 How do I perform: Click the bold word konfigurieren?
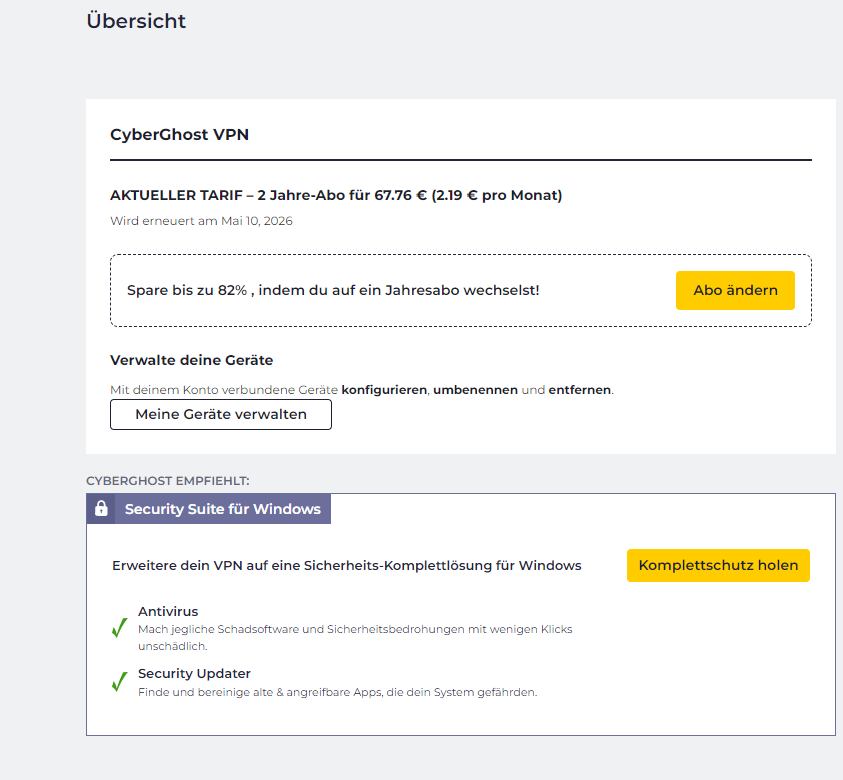[384, 390]
